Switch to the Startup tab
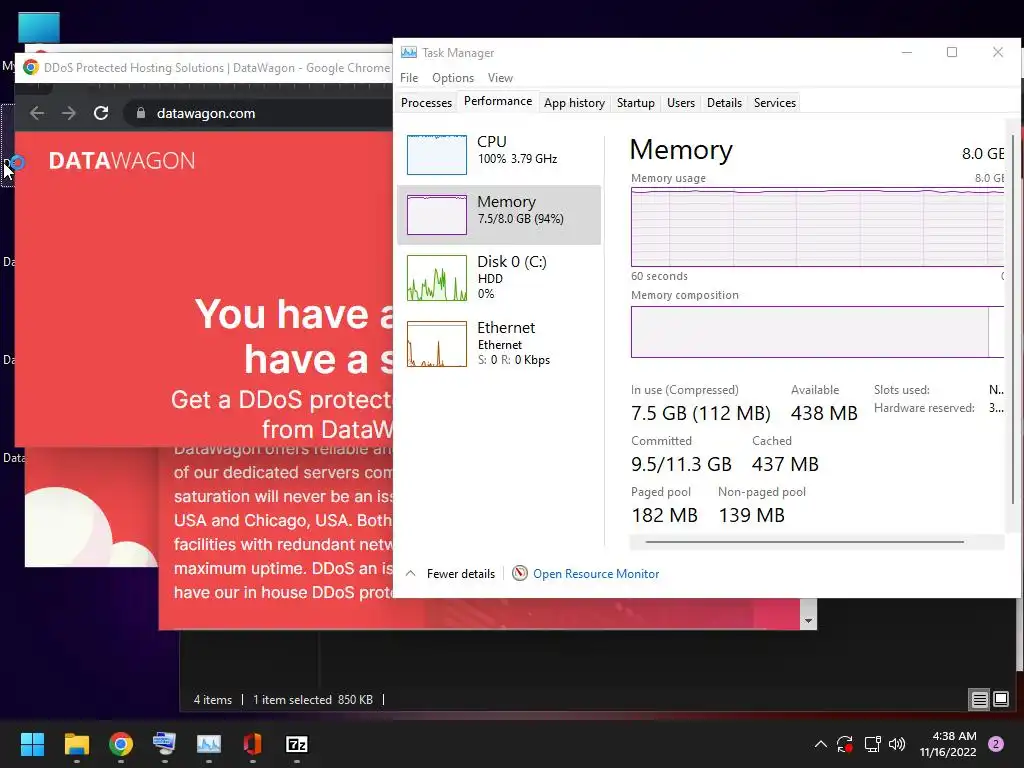 coord(635,103)
